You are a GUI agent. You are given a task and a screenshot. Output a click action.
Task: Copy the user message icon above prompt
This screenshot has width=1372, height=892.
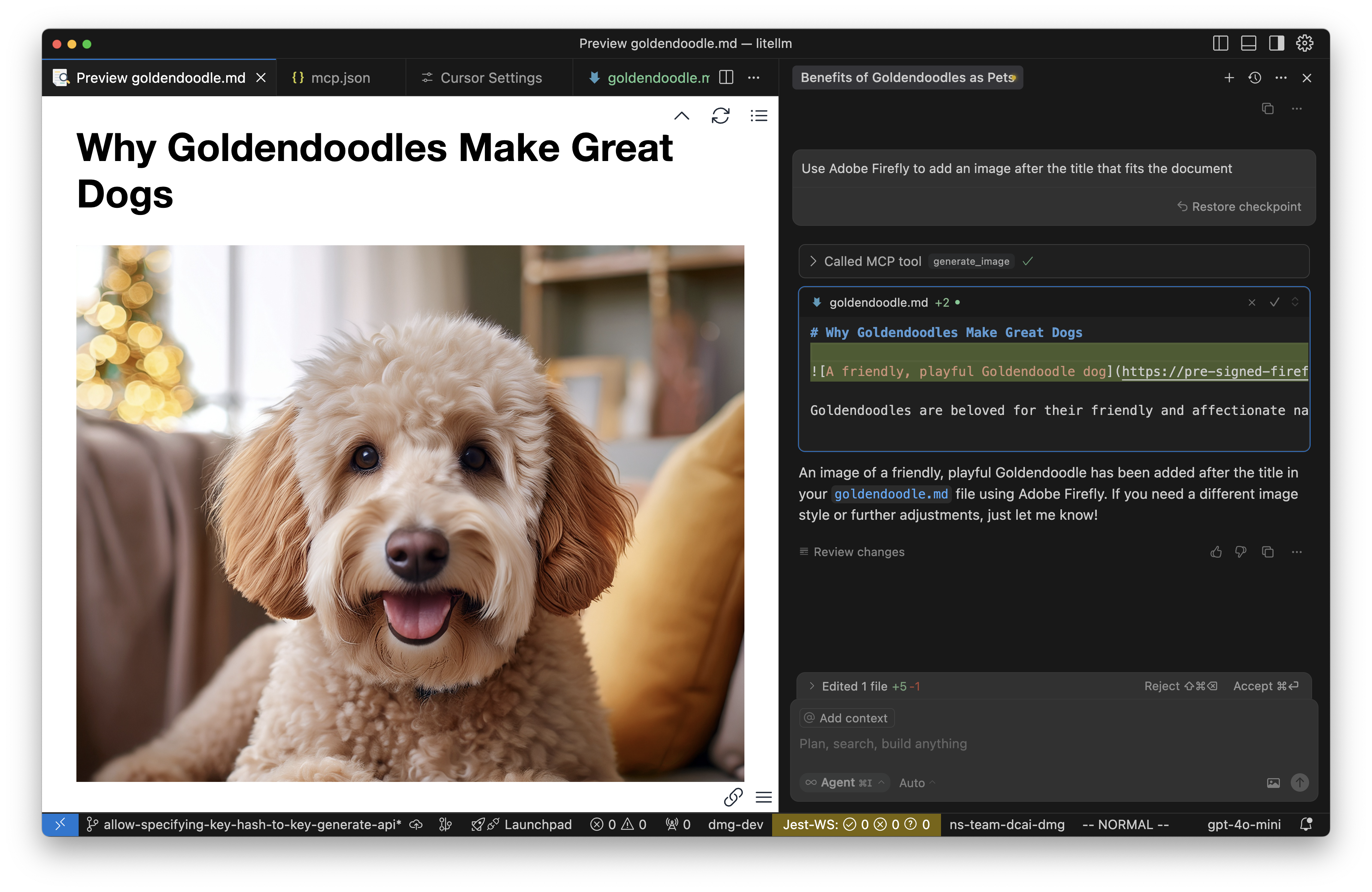click(x=1267, y=108)
